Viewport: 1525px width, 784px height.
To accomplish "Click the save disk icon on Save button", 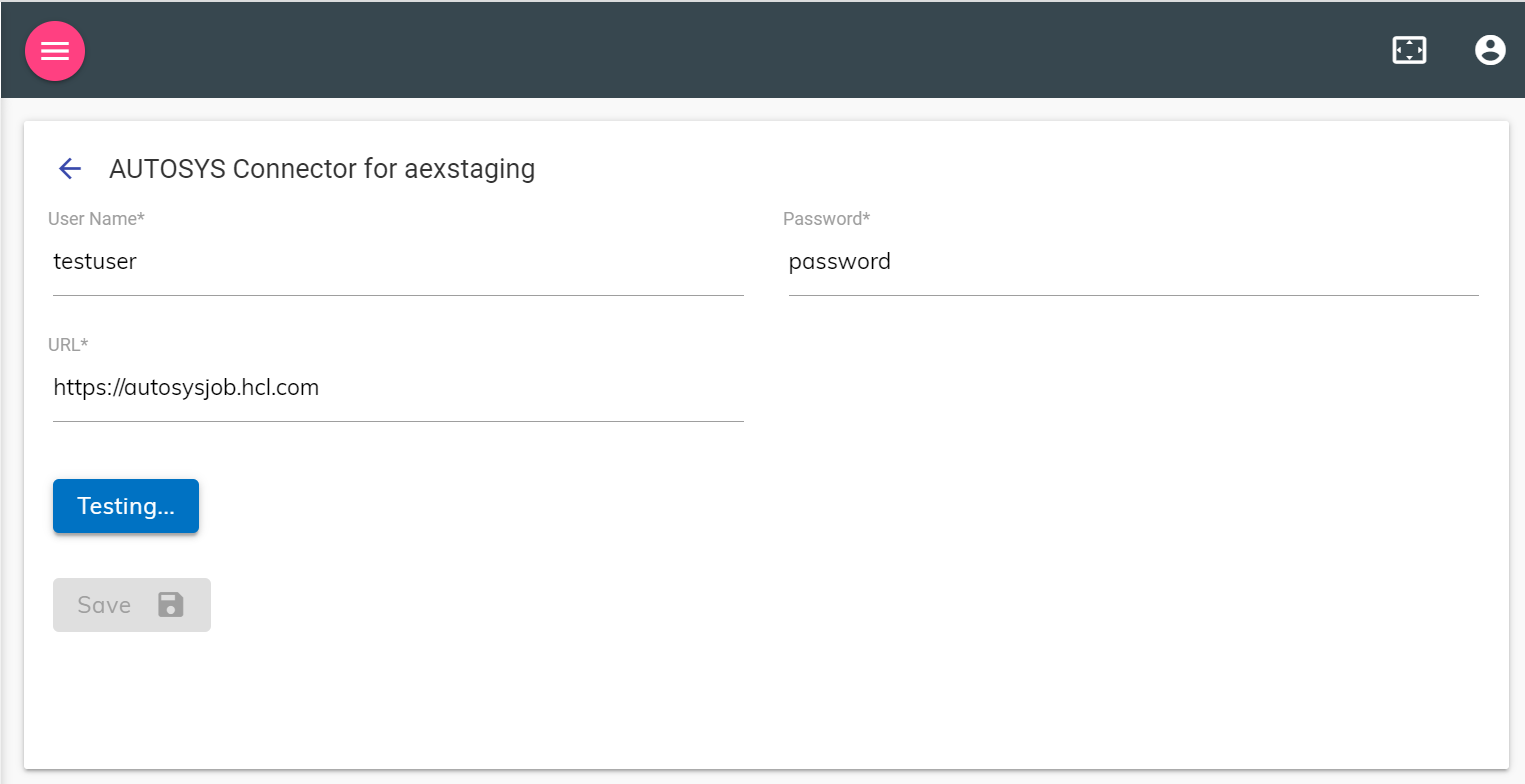I will [x=169, y=604].
